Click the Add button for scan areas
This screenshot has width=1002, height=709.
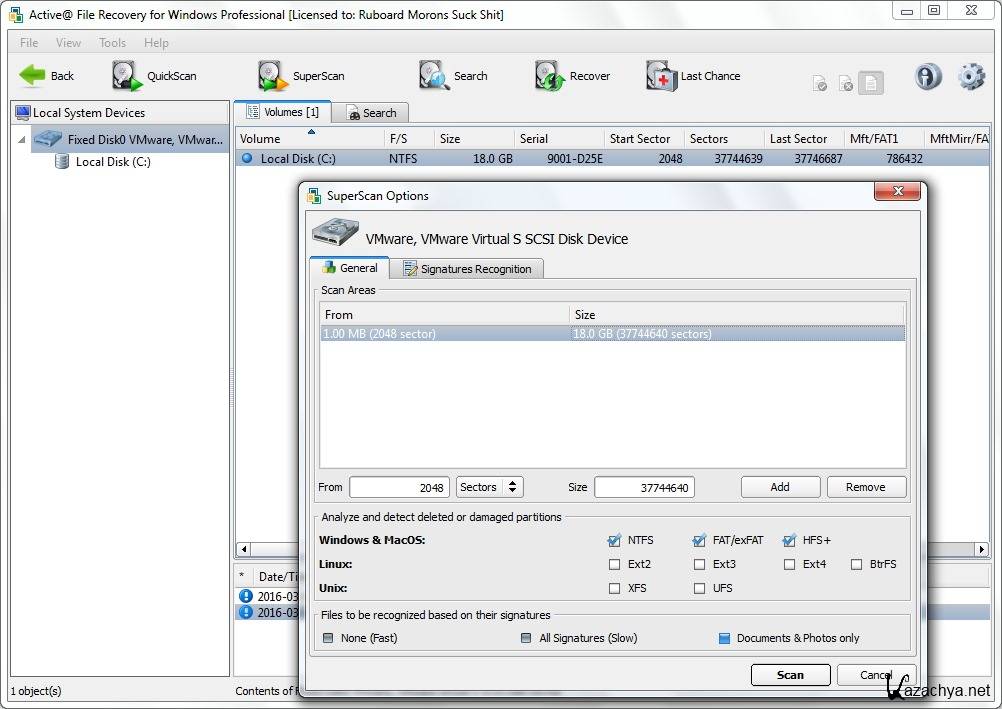click(x=780, y=487)
